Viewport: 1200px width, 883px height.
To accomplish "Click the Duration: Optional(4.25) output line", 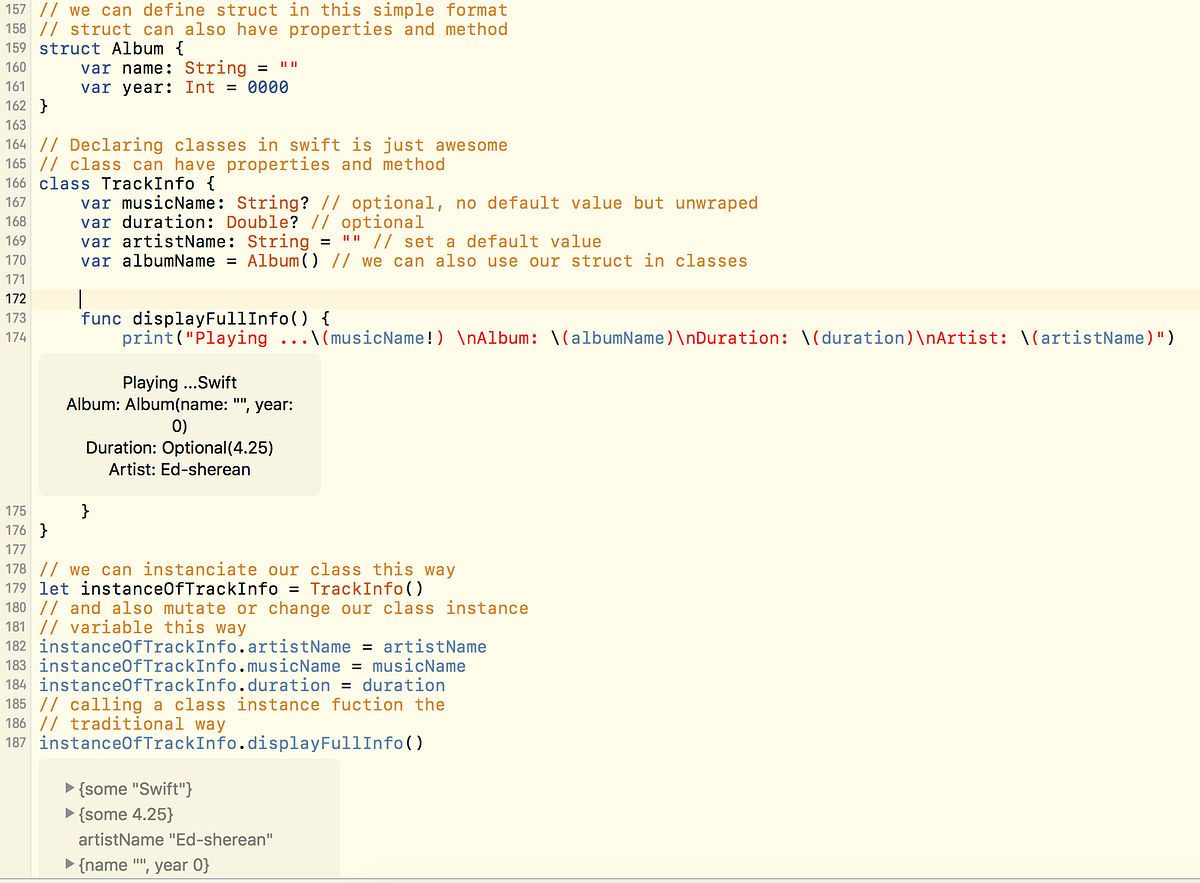I will [x=179, y=447].
